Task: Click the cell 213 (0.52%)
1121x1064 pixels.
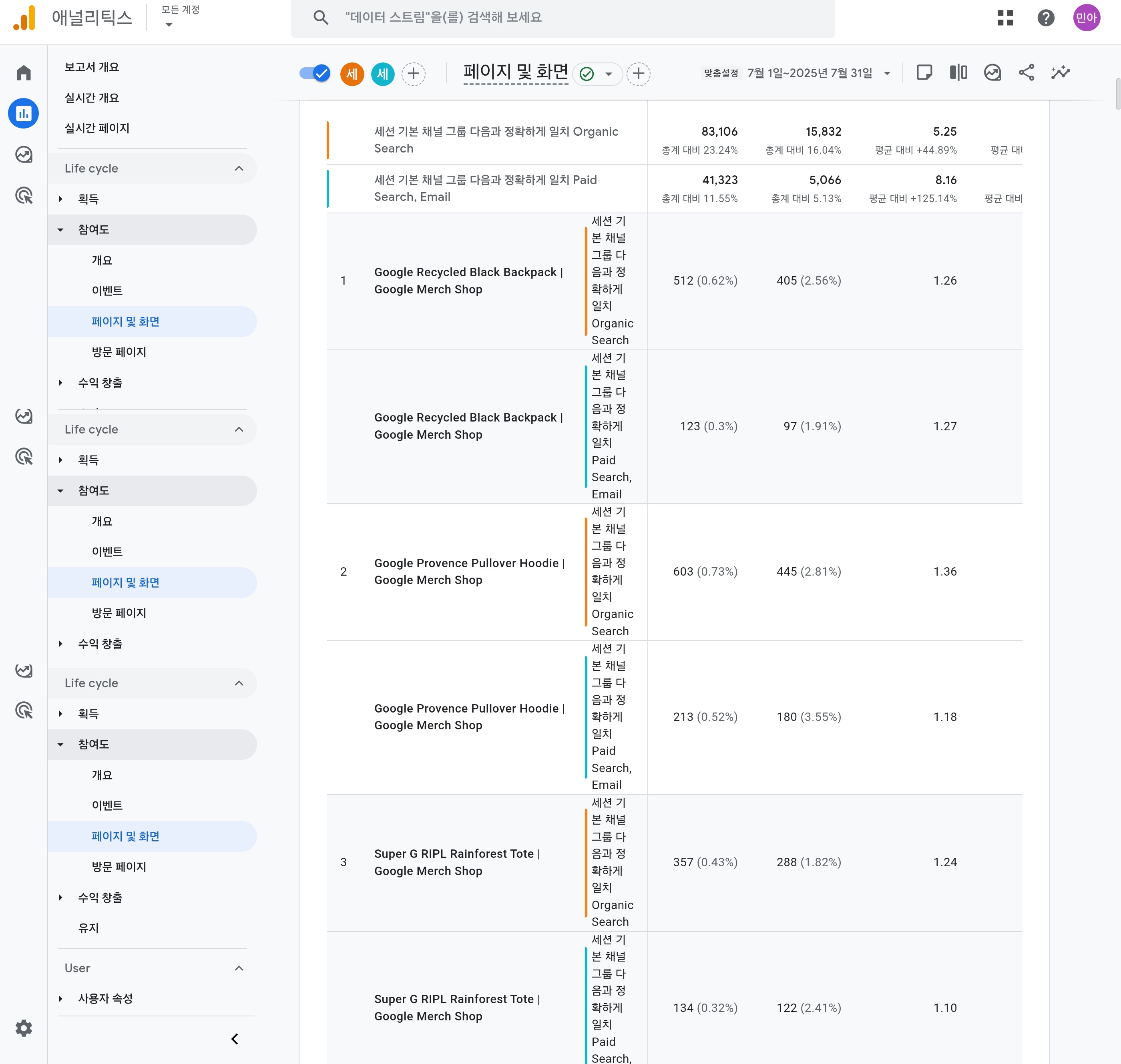Action: (x=705, y=717)
